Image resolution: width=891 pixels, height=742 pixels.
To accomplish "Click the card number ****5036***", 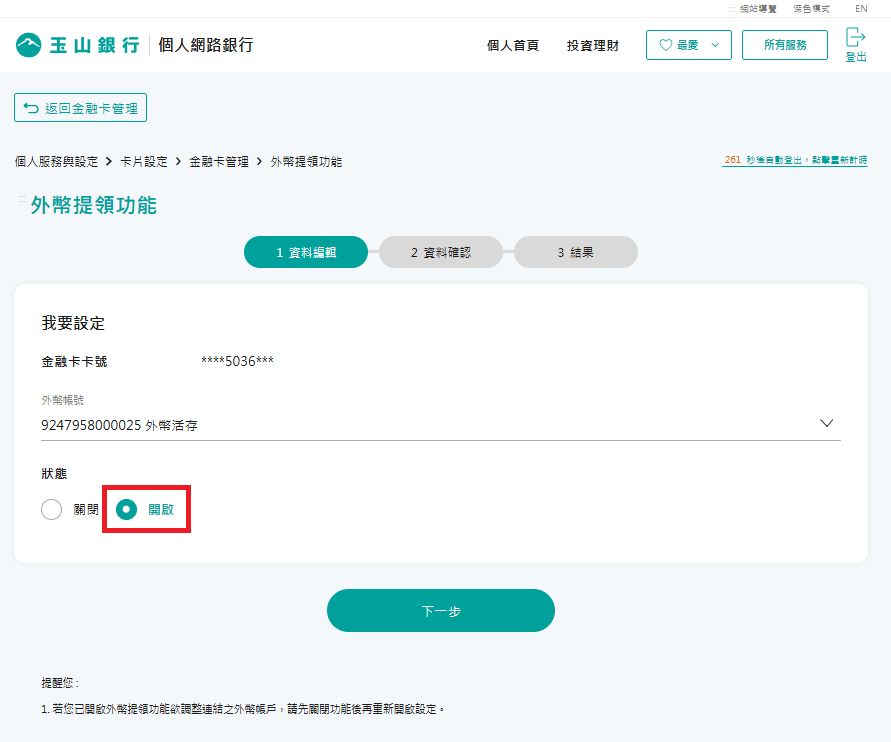I will [238, 361].
